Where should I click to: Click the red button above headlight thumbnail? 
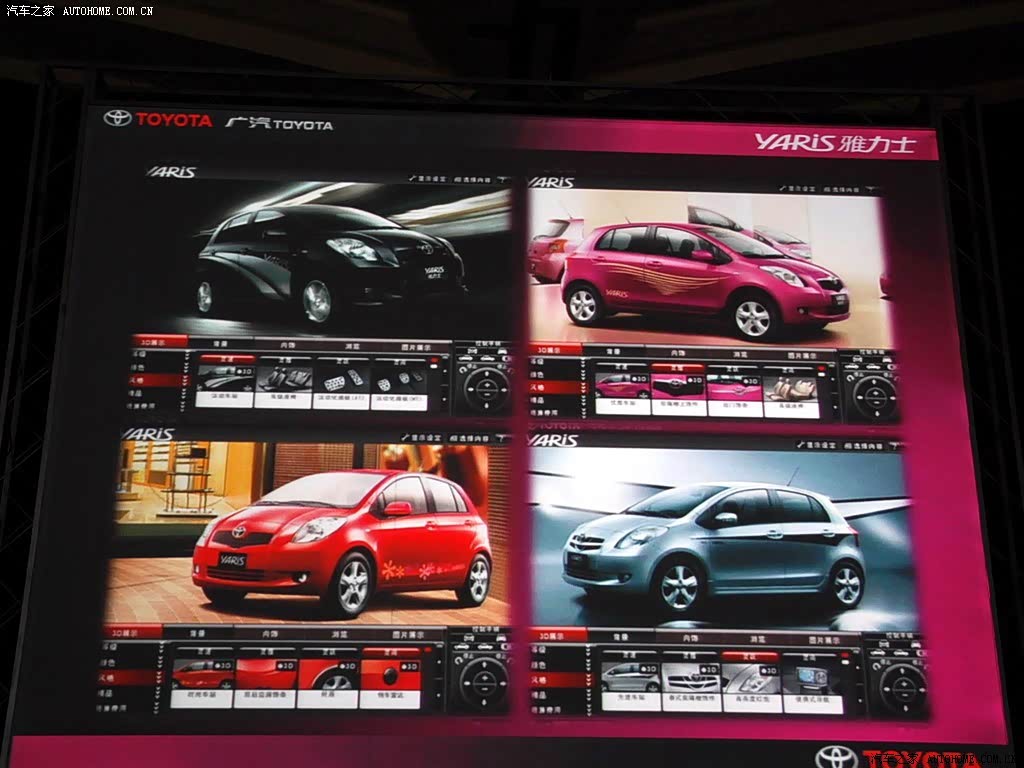point(750,656)
